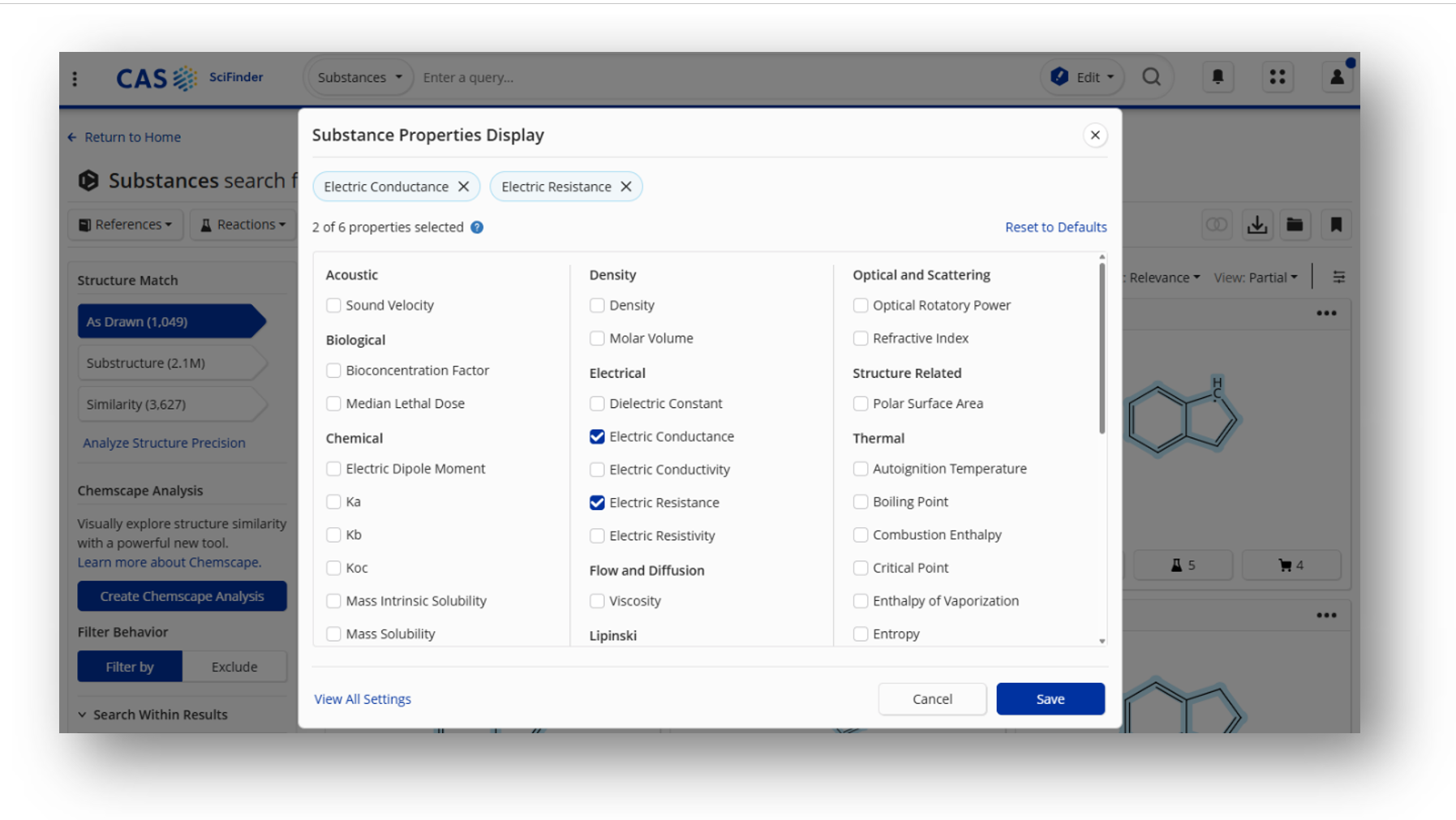This screenshot has height=820, width=1456.
Task: Open the Reactions dropdown
Action: point(243,225)
